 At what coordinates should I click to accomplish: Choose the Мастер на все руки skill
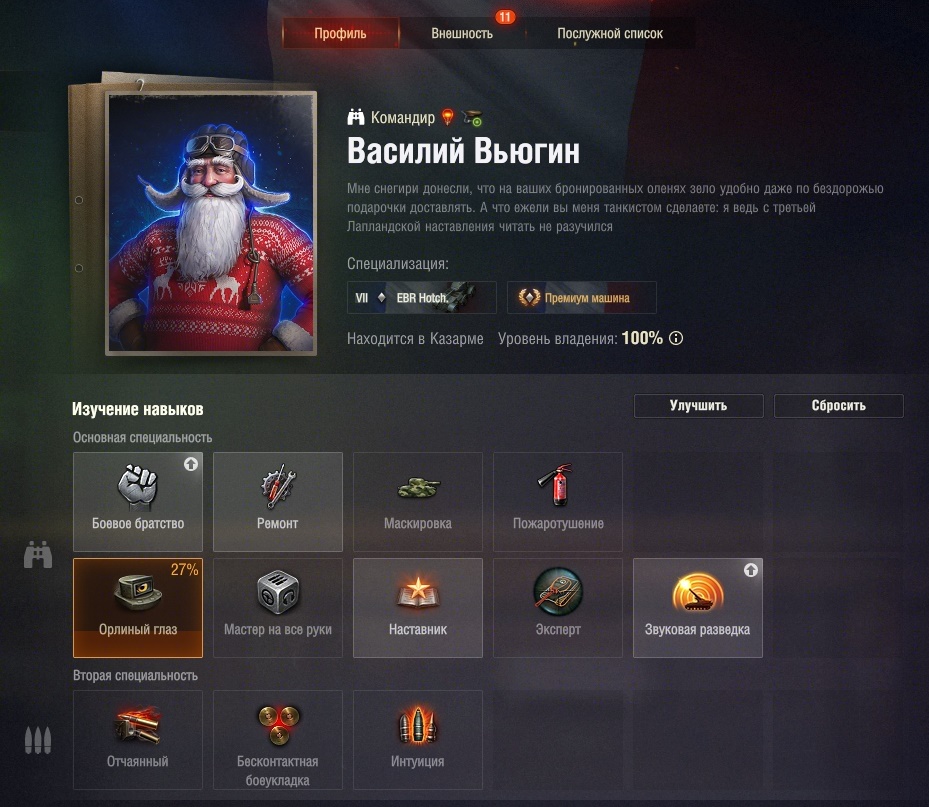click(x=278, y=608)
